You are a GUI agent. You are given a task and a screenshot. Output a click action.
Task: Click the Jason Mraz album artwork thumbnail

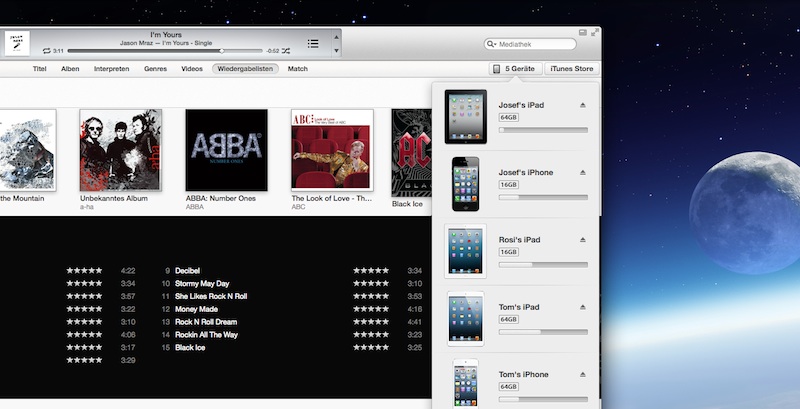pyautogui.click(x=17, y=43)
